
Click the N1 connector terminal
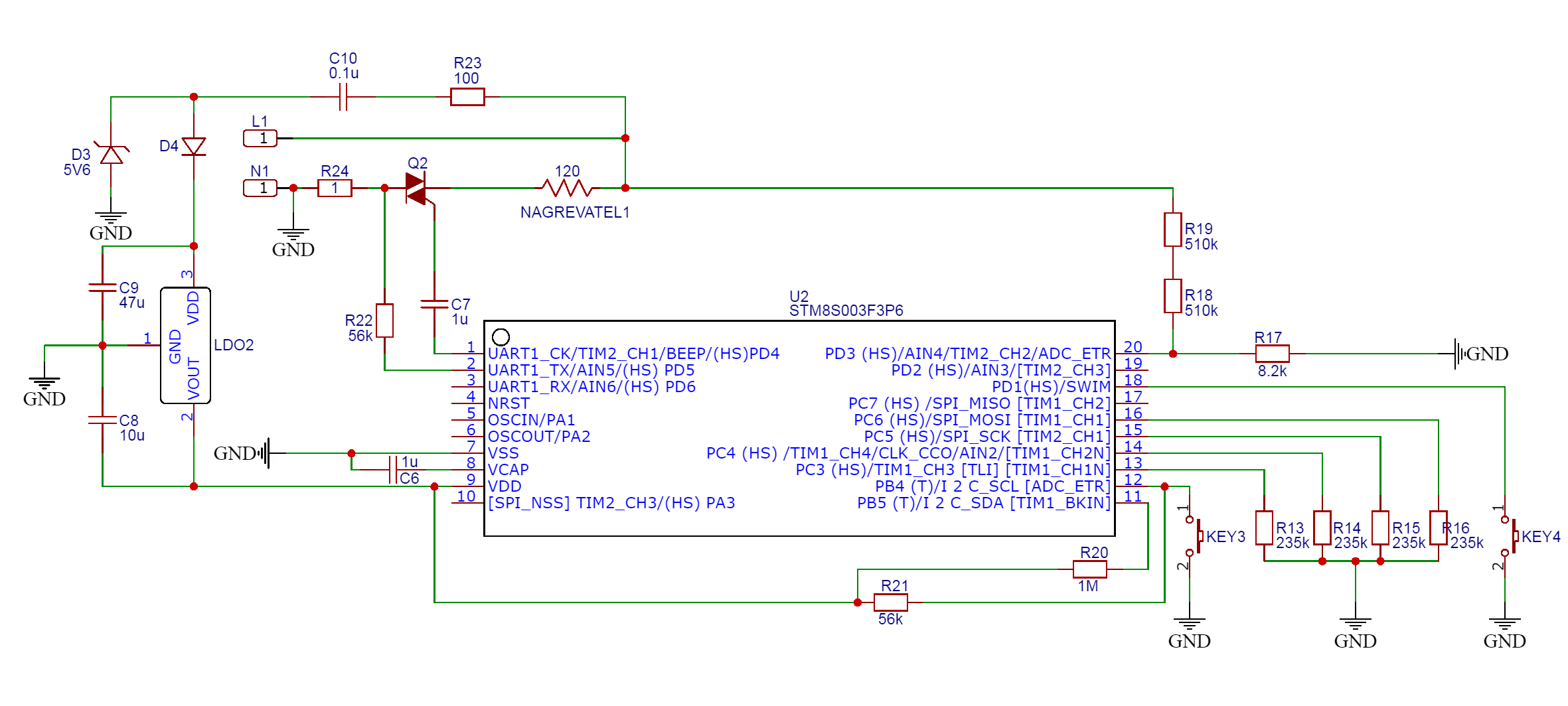pyautogui.click(x=260, y=188)
